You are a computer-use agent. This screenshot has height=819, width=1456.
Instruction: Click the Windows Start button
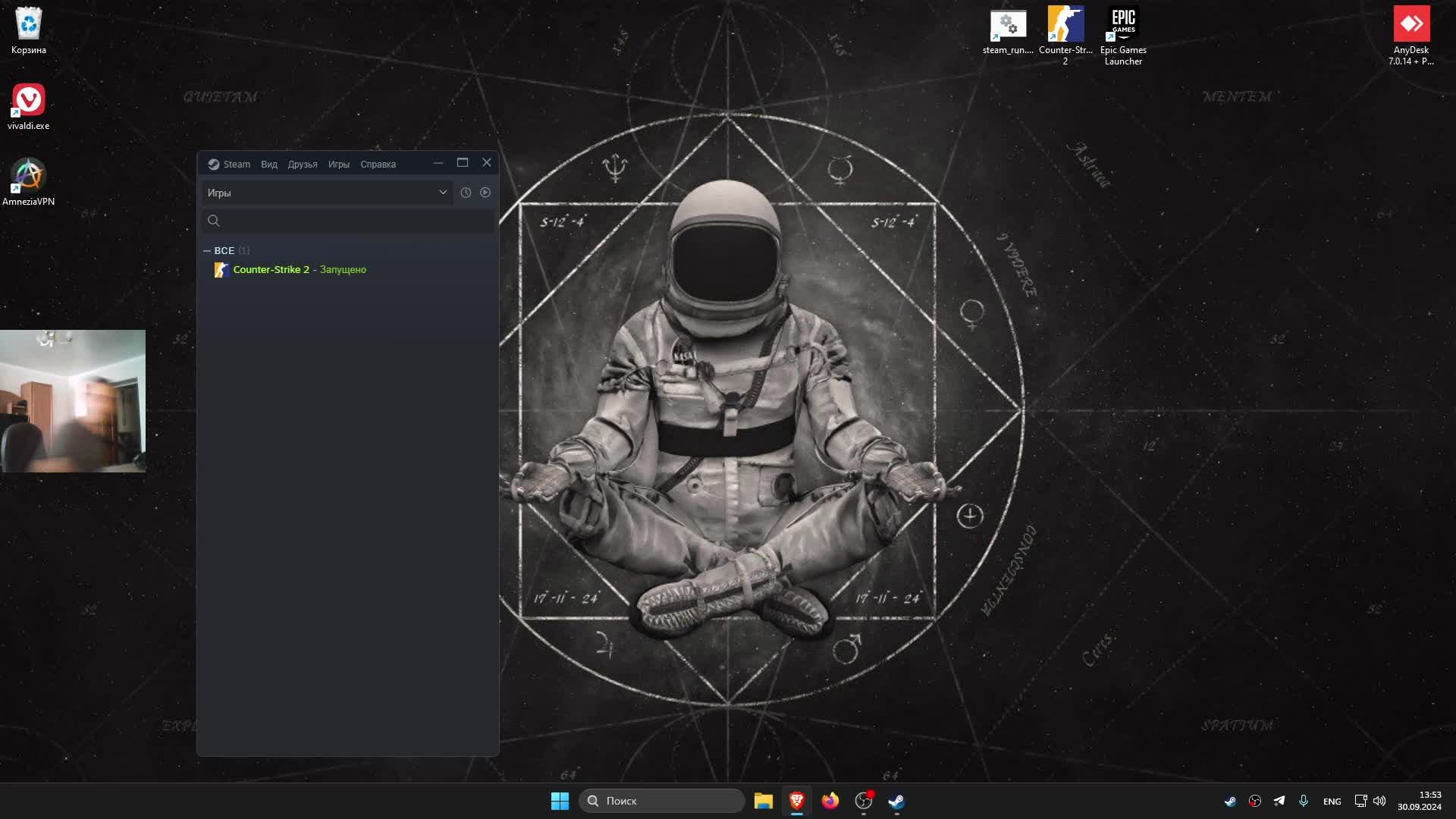(560, 801)
